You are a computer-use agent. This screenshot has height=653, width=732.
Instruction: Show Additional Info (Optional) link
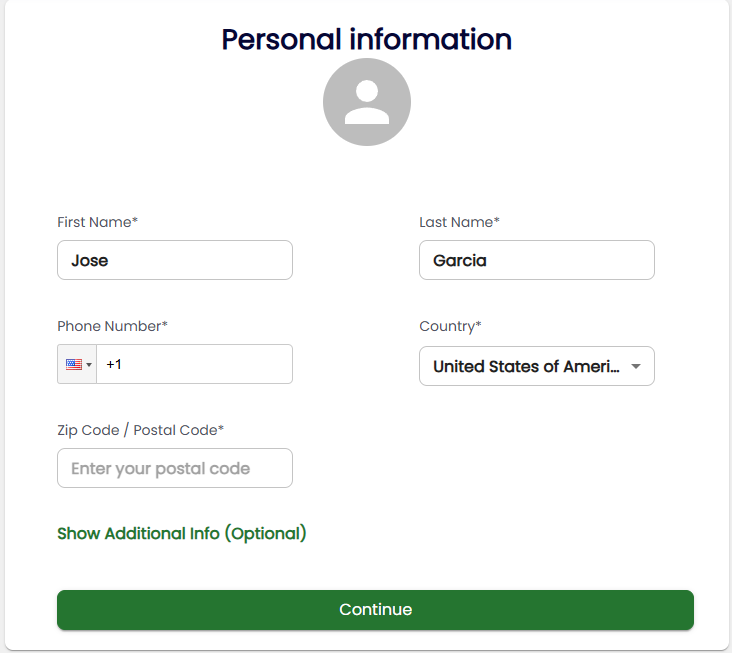pyautogui.click(x=182, y=534)
